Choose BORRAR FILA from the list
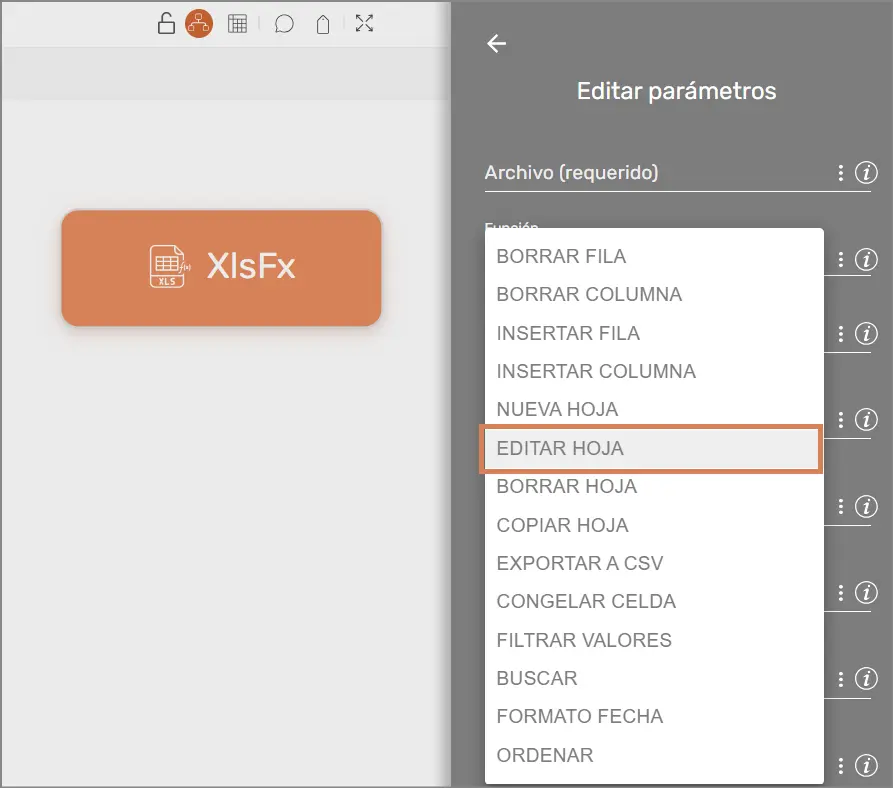The width and height of the screenshot is (893, 788). 654,256
